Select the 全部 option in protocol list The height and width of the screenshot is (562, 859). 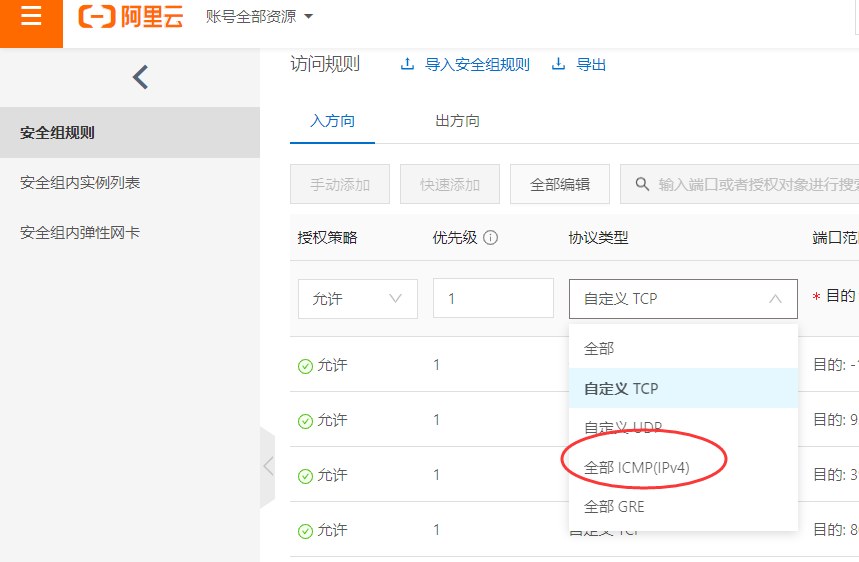pyautogui.click(x=599, y=348)
